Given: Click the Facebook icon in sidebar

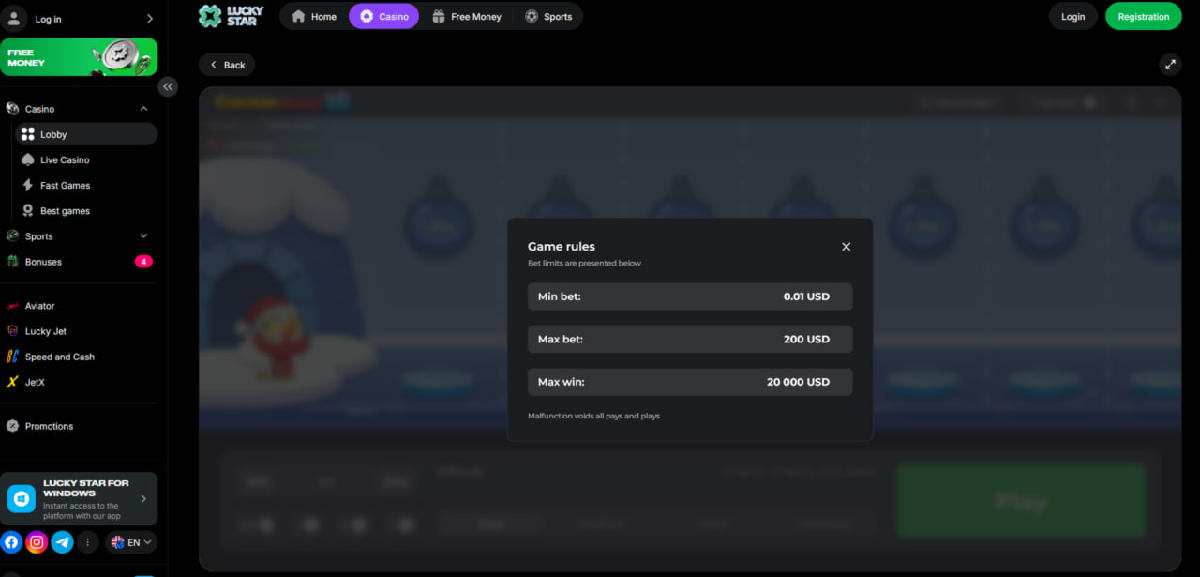Looking at the screenshot, I should click(x=12, y=542).
